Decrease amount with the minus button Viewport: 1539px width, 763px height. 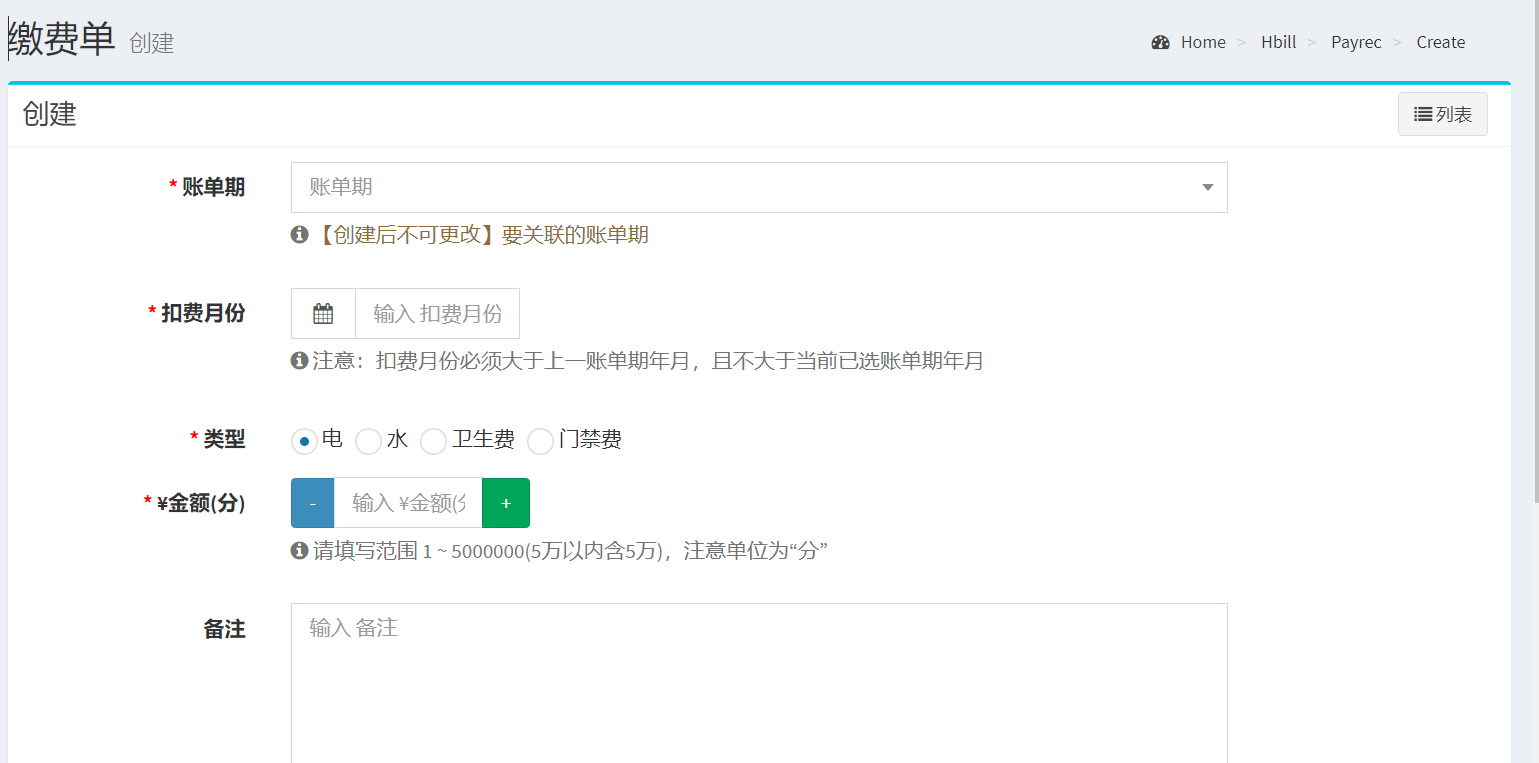pos(313,503)
